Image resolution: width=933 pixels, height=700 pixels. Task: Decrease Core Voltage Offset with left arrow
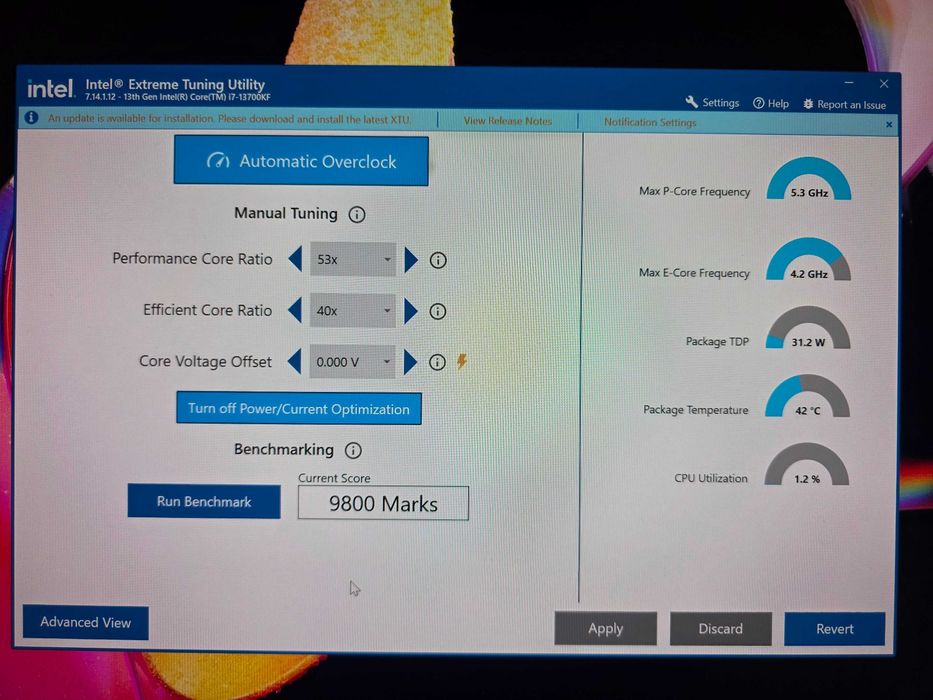(294, 361)
